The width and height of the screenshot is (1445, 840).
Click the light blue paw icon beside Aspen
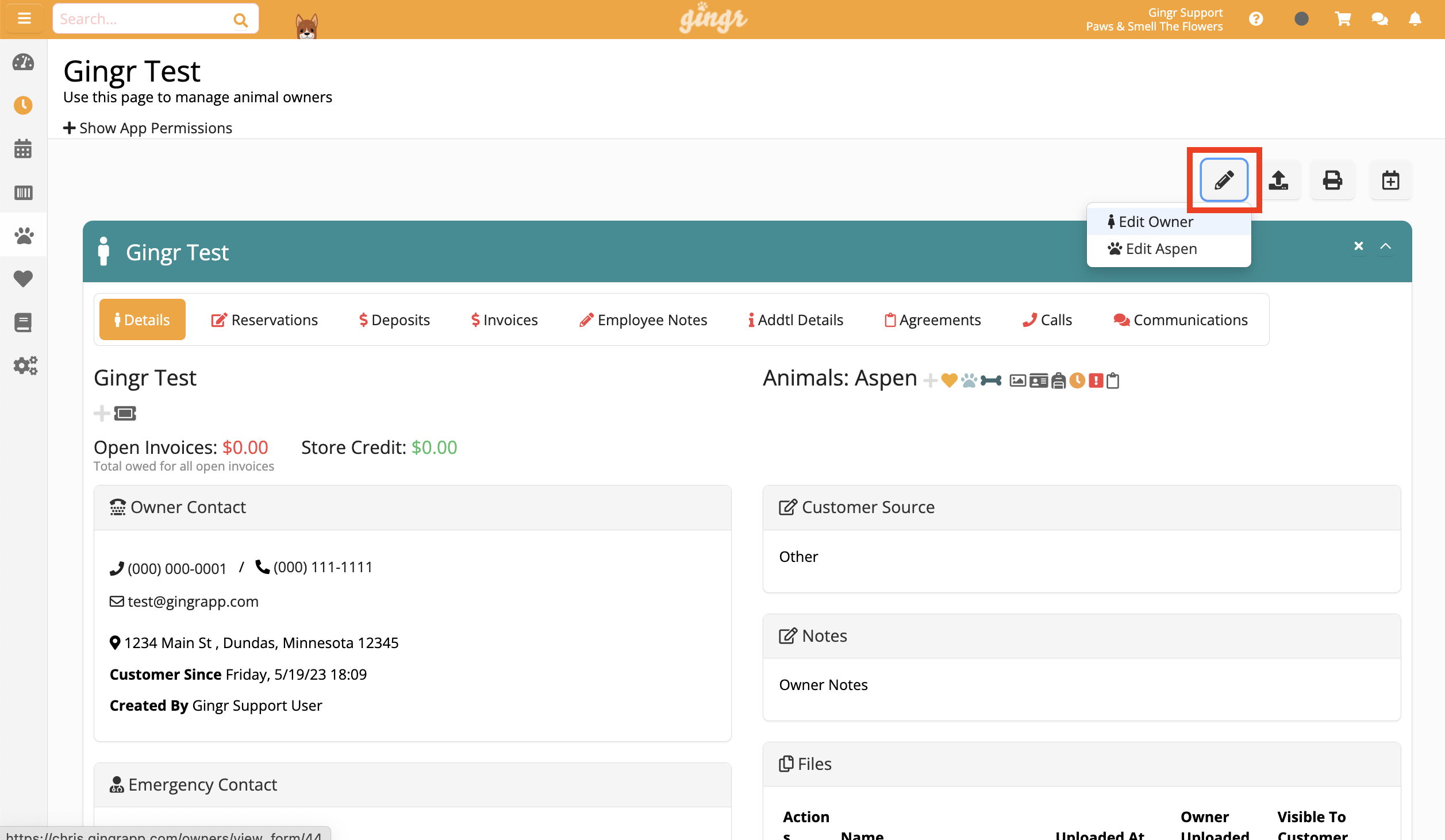[x=969, y=380]
